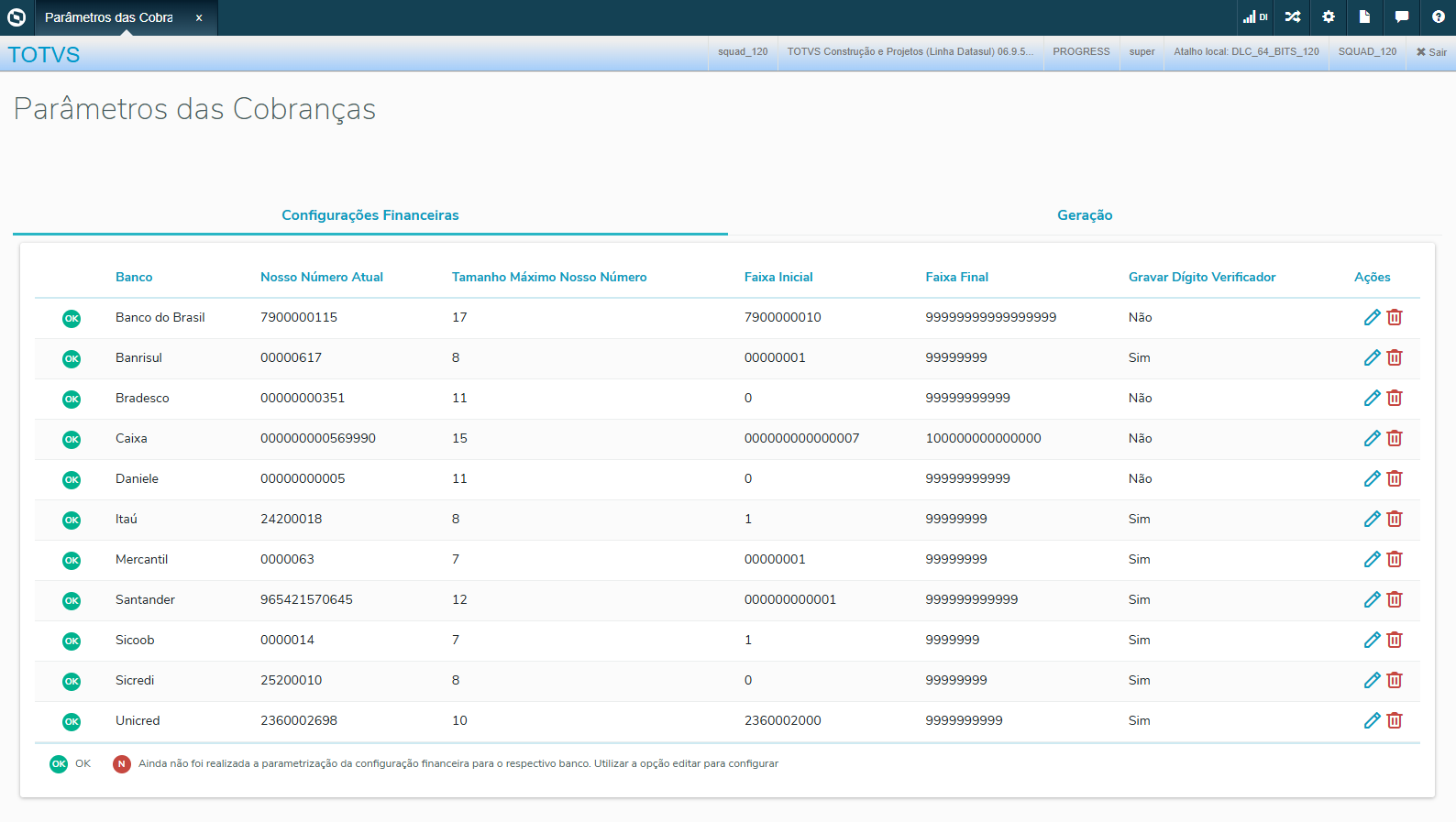
Task: Edit the Santander row
Action: click(x=1372, y=599)
